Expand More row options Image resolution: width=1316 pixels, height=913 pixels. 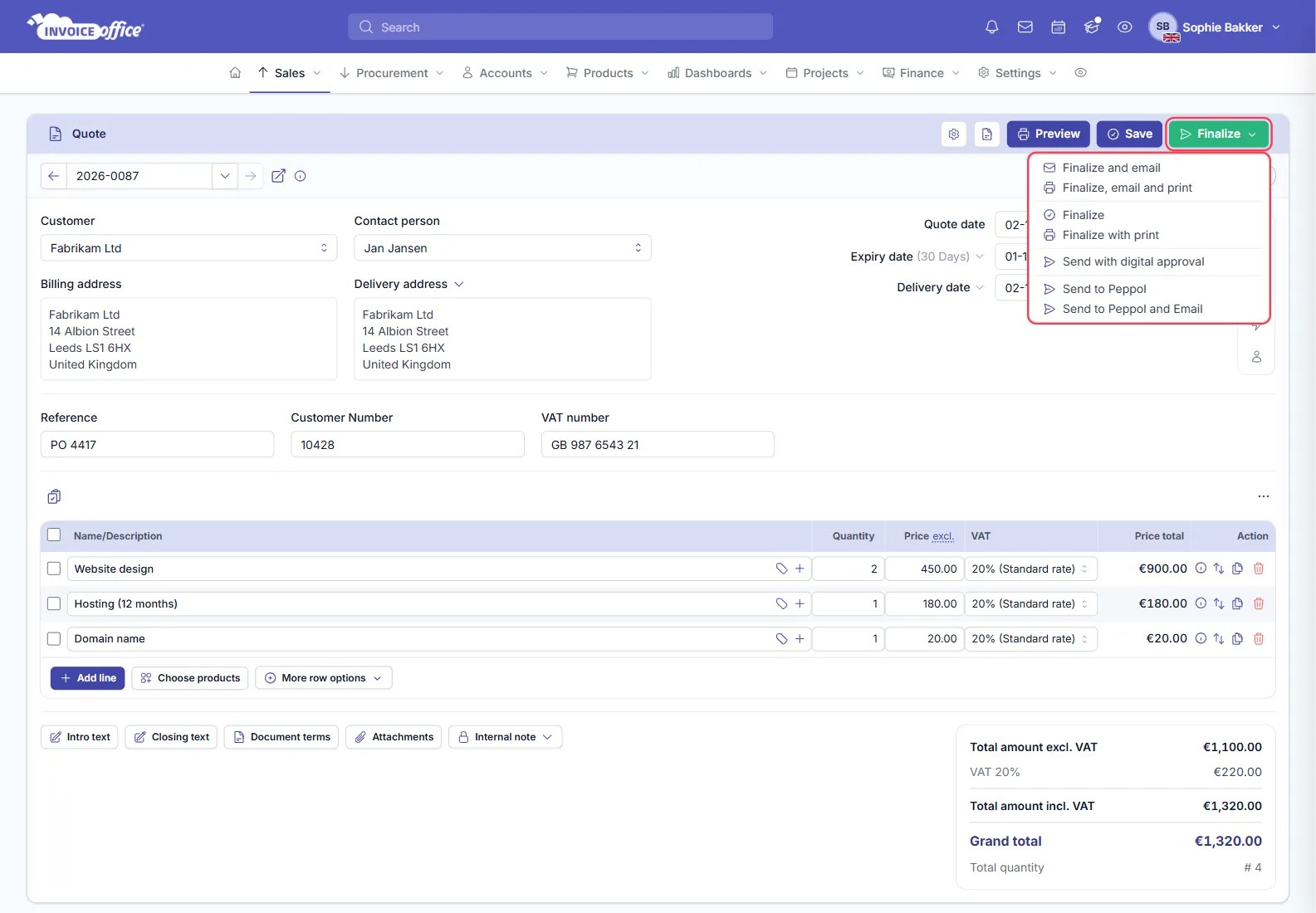point(324,678)
